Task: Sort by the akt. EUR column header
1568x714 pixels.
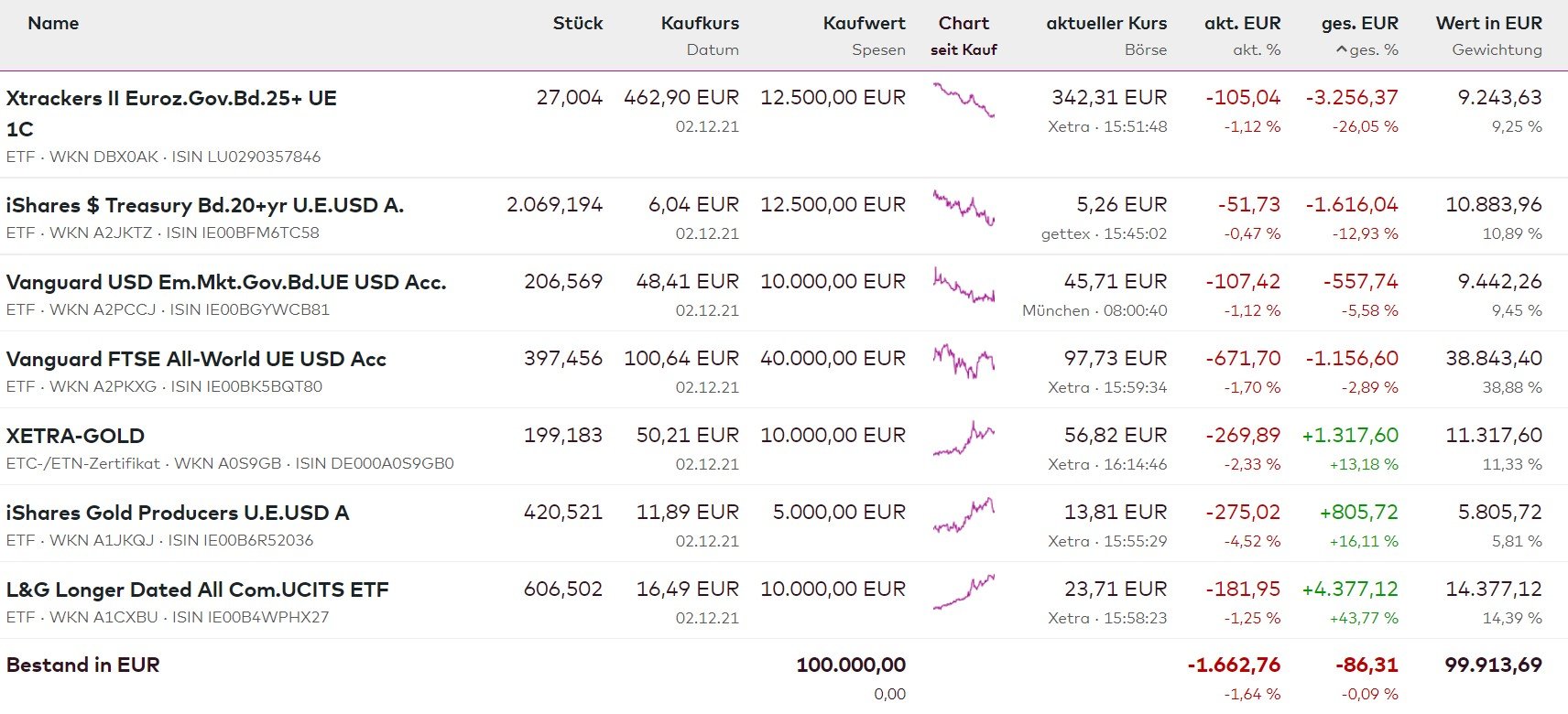Action: pos(1242,23)
